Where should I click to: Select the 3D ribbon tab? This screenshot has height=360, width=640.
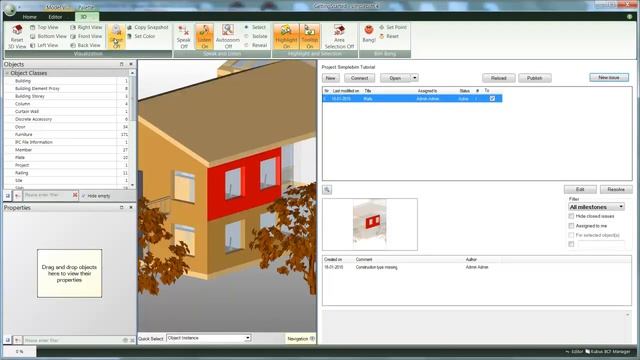(86, 17)
